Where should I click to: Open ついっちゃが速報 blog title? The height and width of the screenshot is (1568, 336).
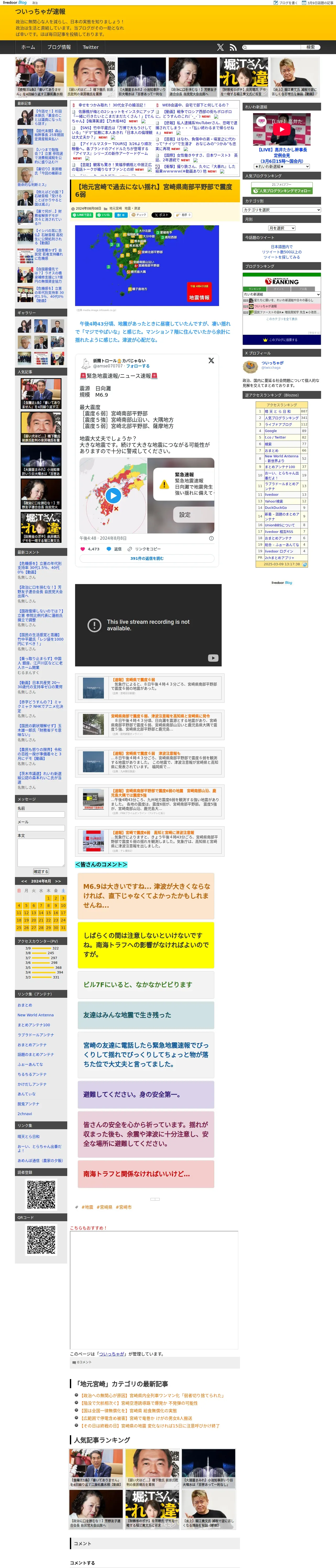(x=40, y=11)
